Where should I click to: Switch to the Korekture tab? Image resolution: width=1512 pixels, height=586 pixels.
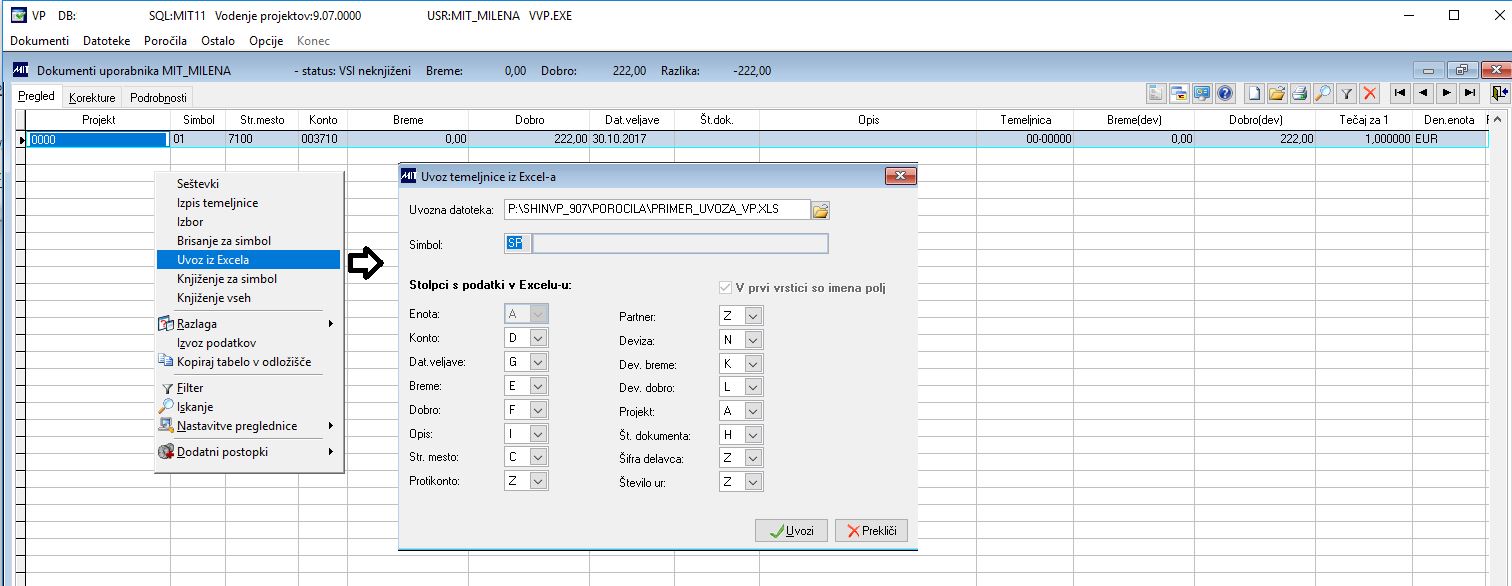(92, 97)
